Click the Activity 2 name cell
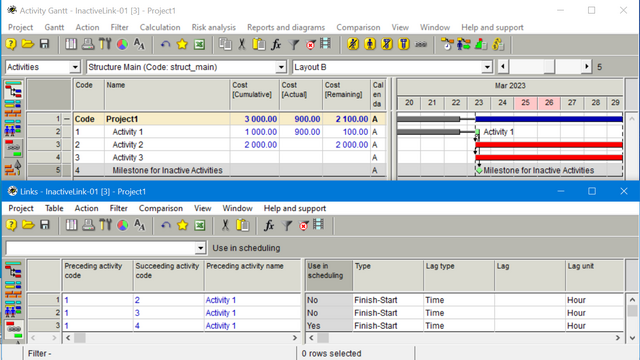The height and width of the screenshot is (360, 640). pyautogui.click(x=167, y=144)
